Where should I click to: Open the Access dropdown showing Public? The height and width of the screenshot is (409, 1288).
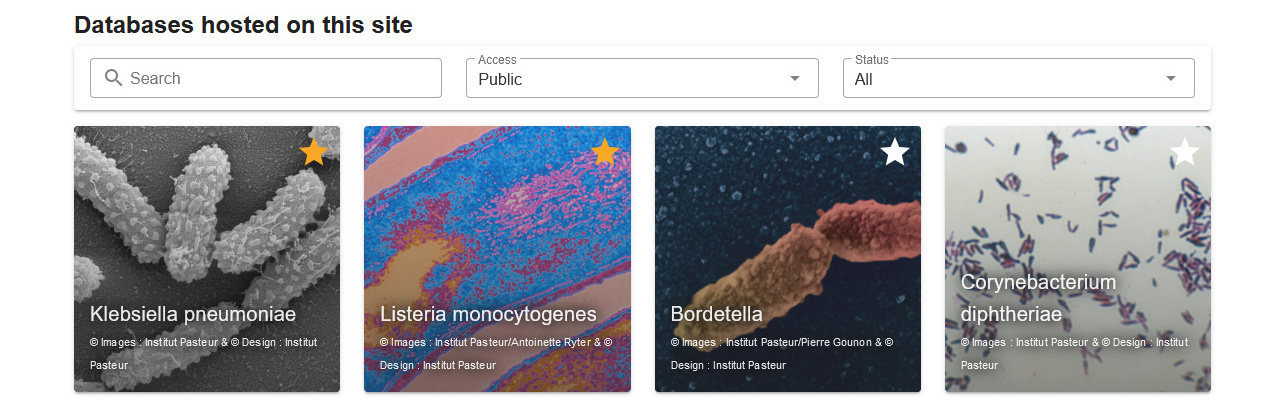[x=630, y=79]
